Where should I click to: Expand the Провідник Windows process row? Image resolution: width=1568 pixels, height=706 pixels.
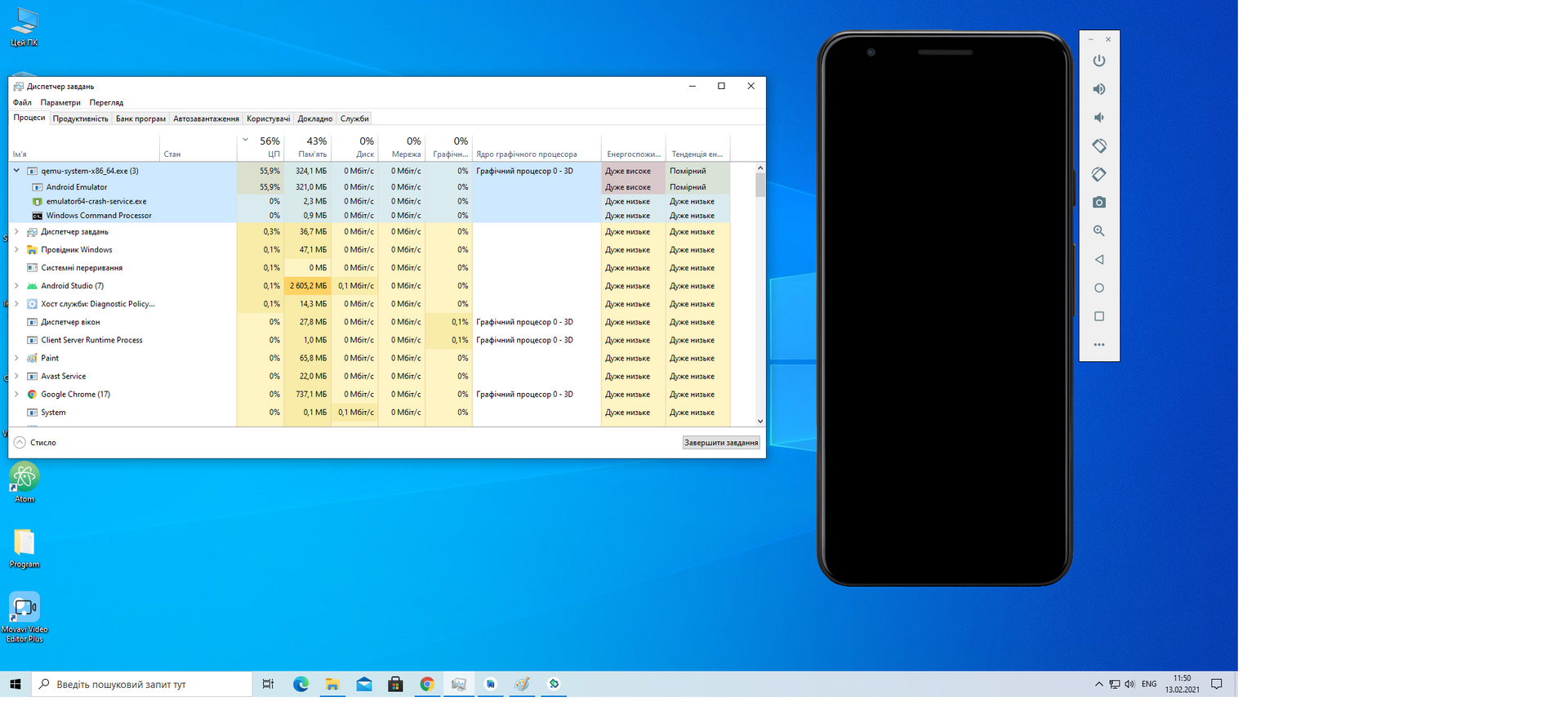(16, 249)
